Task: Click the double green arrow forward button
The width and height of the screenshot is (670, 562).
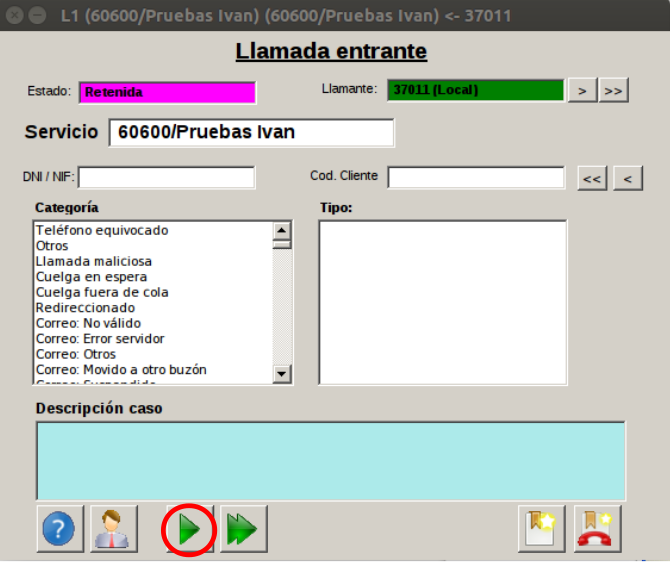Action: pos(244,529)
